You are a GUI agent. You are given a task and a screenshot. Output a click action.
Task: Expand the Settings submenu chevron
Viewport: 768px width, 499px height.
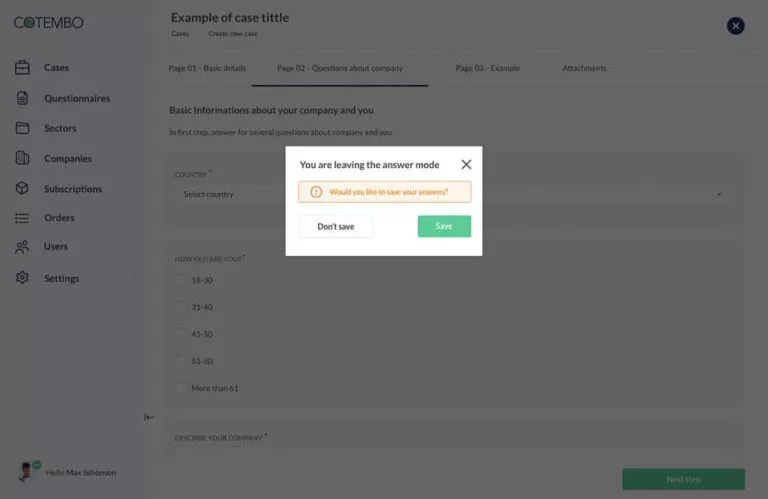click(135, 278)
